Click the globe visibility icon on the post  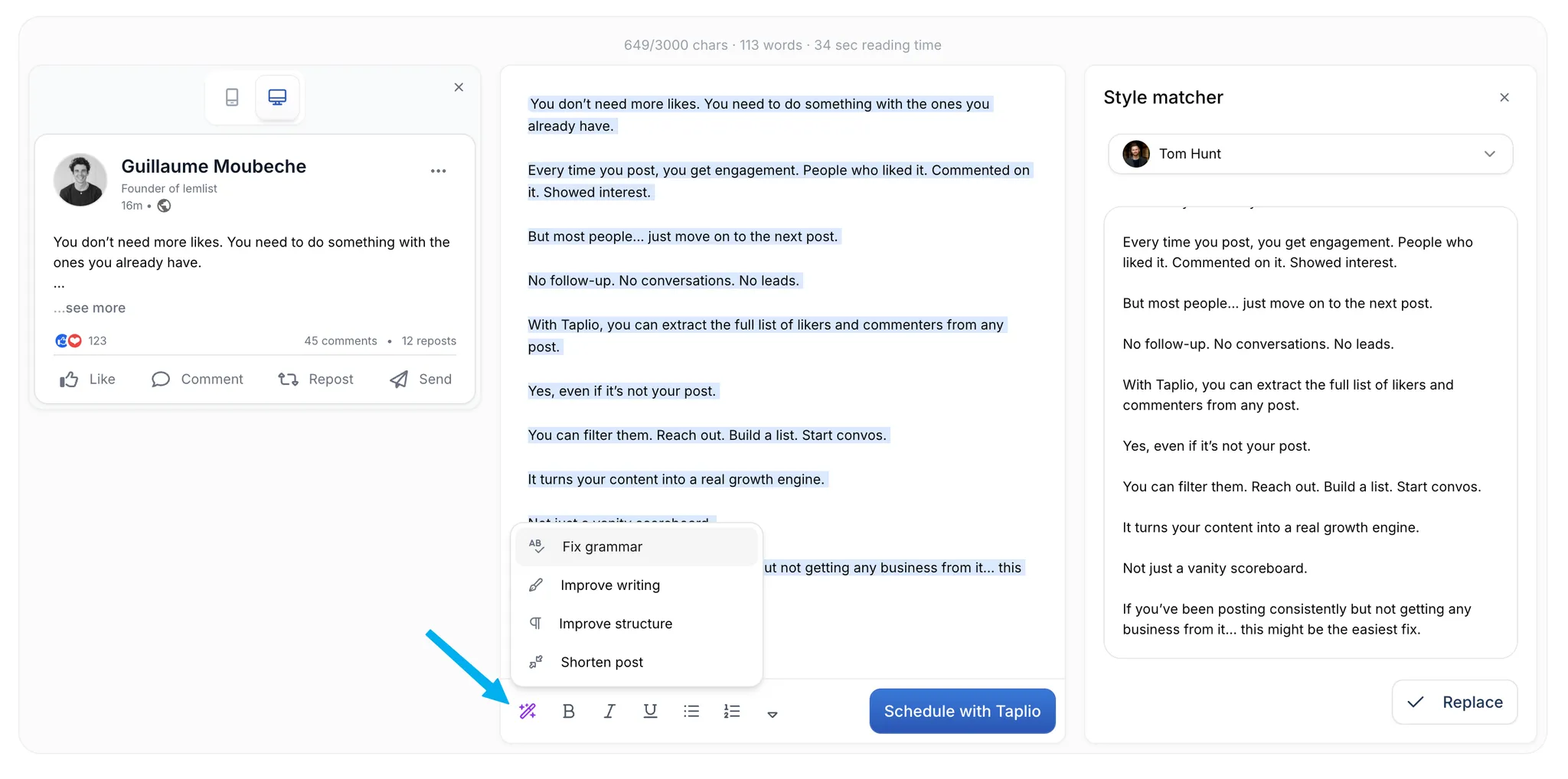coord(164,206)
